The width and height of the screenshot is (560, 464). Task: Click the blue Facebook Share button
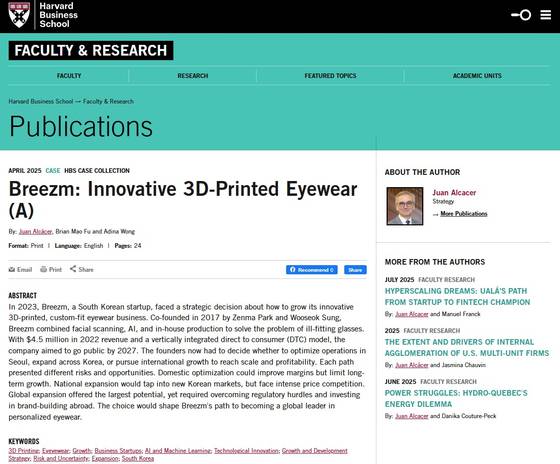pos(355,270)
